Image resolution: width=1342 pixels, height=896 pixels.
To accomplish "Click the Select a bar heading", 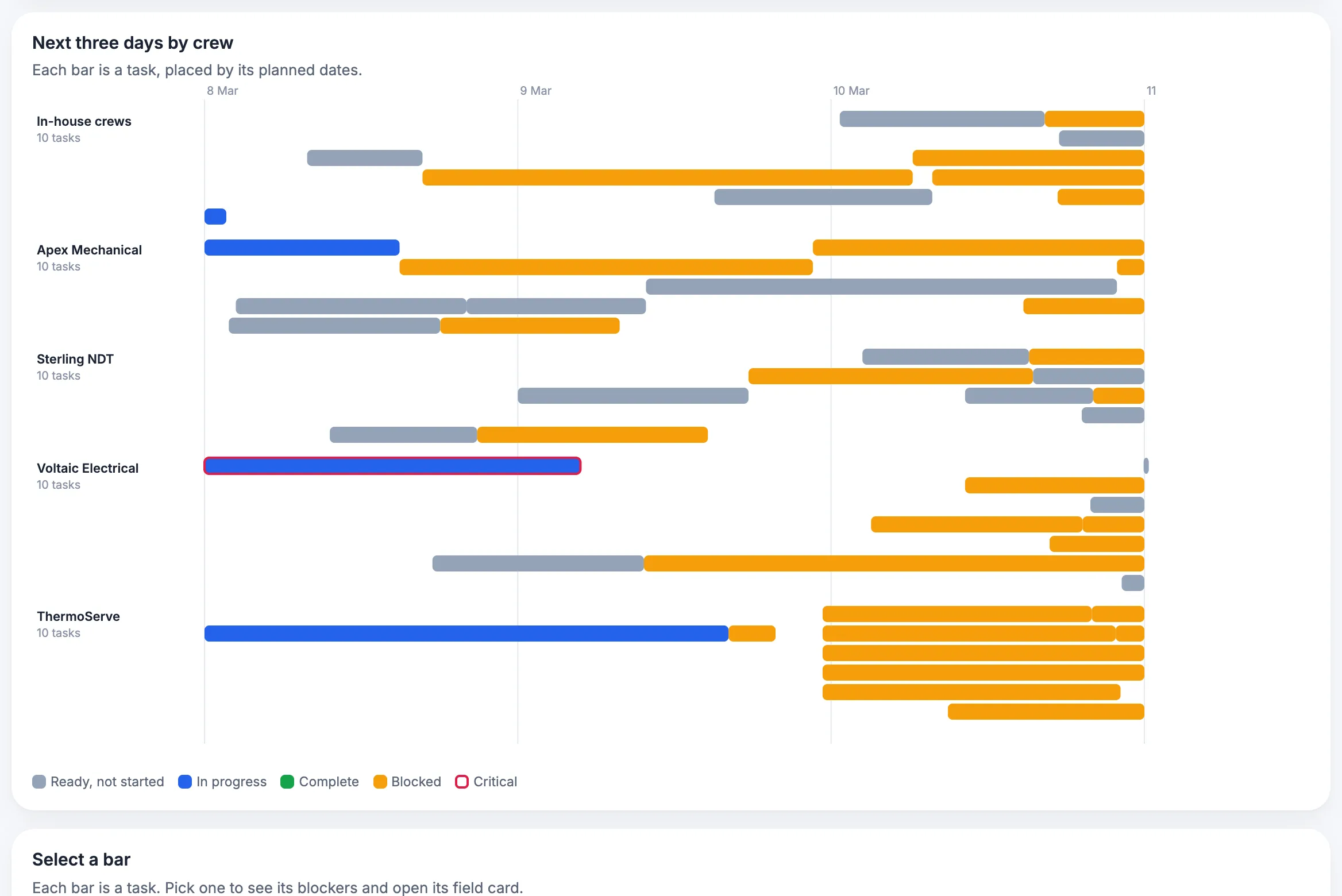I will coord(81,859).
